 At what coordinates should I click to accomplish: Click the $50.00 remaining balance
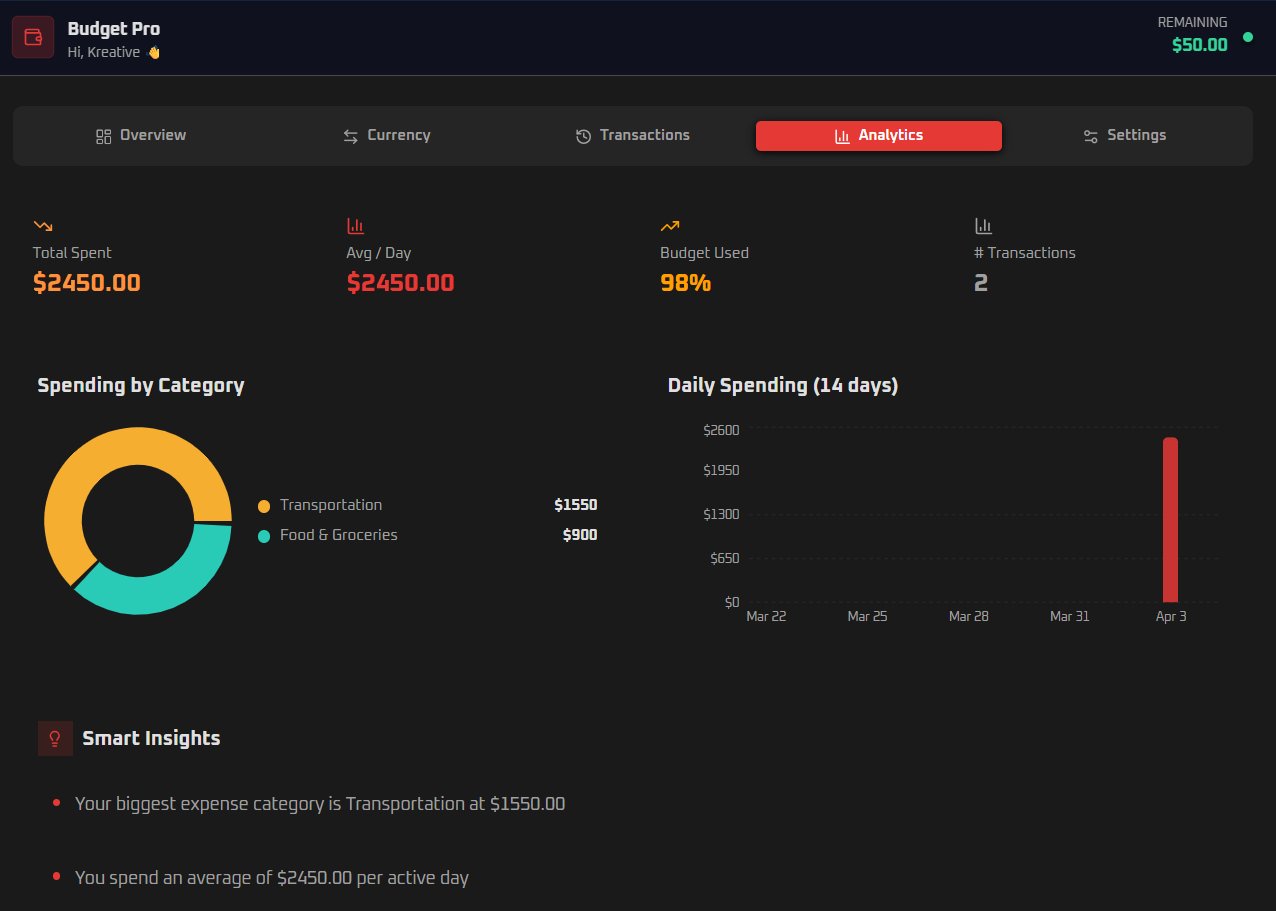pos(1200,45)
